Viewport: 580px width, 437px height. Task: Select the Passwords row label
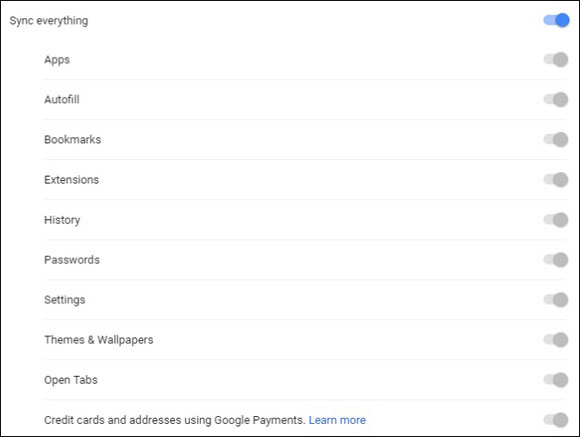click(x=72, y=260)
